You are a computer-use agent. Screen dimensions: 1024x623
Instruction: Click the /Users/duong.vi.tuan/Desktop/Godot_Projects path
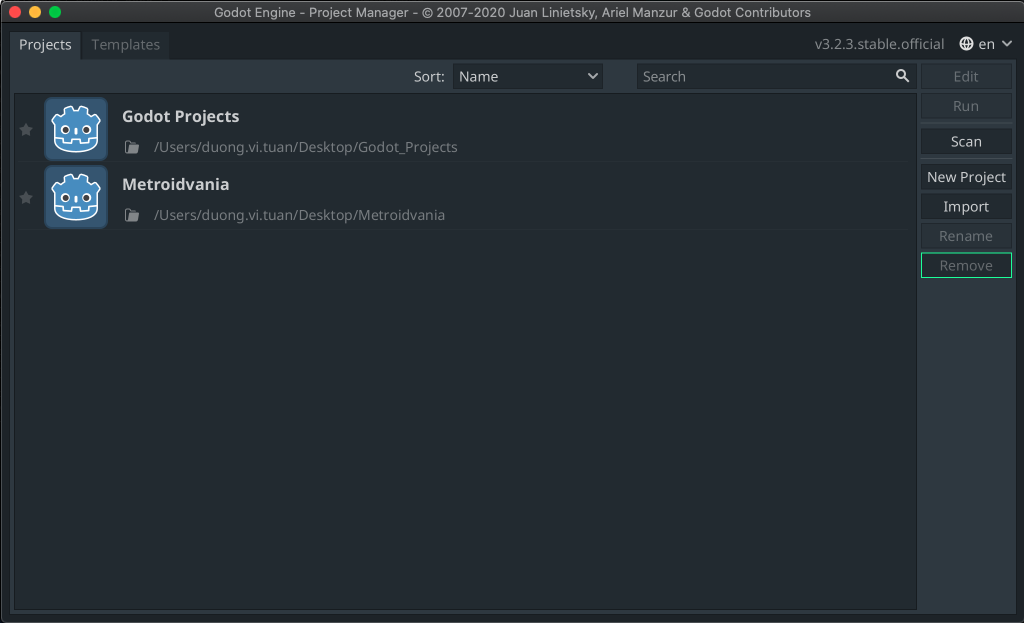coord(306,147)
